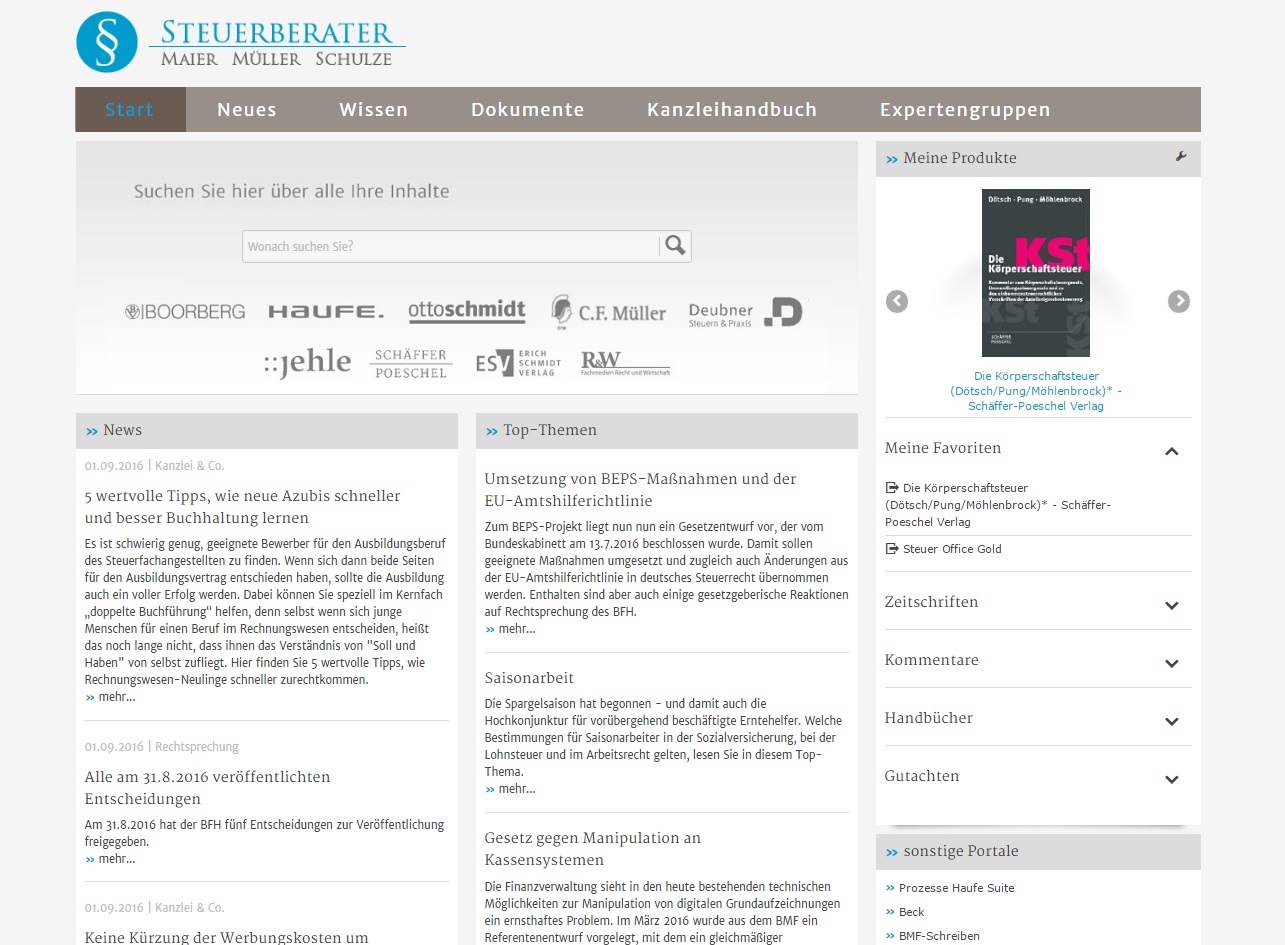Viewport: 1285px width, 945px height.
Task: Click the News section header
Action: [267, 431]
